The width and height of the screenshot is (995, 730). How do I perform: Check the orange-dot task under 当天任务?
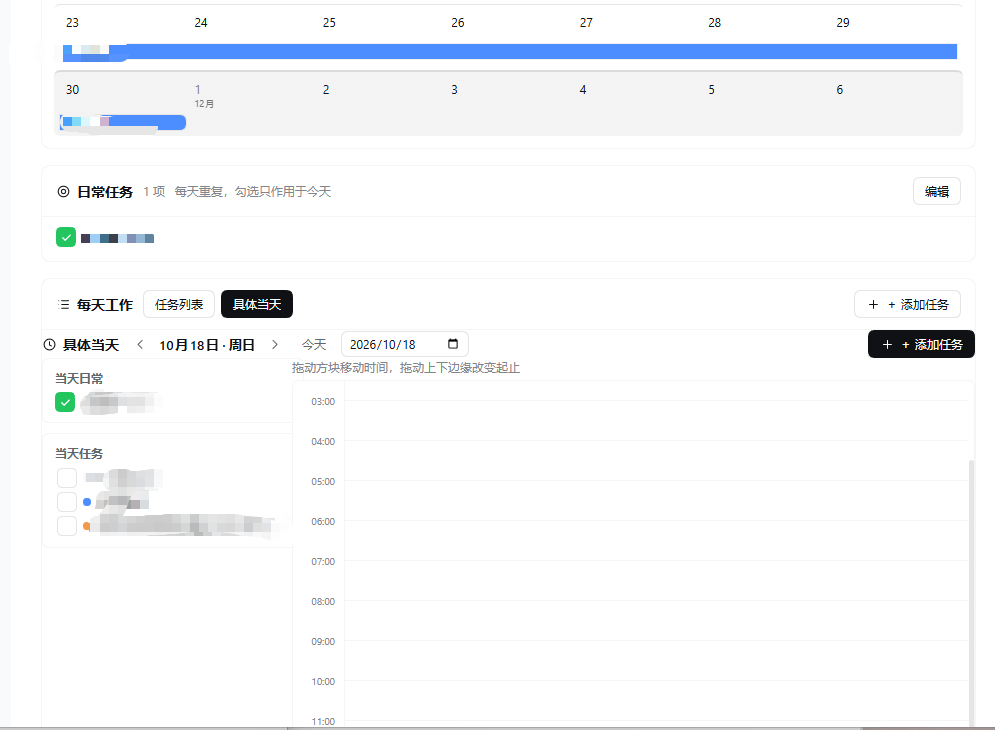click(67, 526)
